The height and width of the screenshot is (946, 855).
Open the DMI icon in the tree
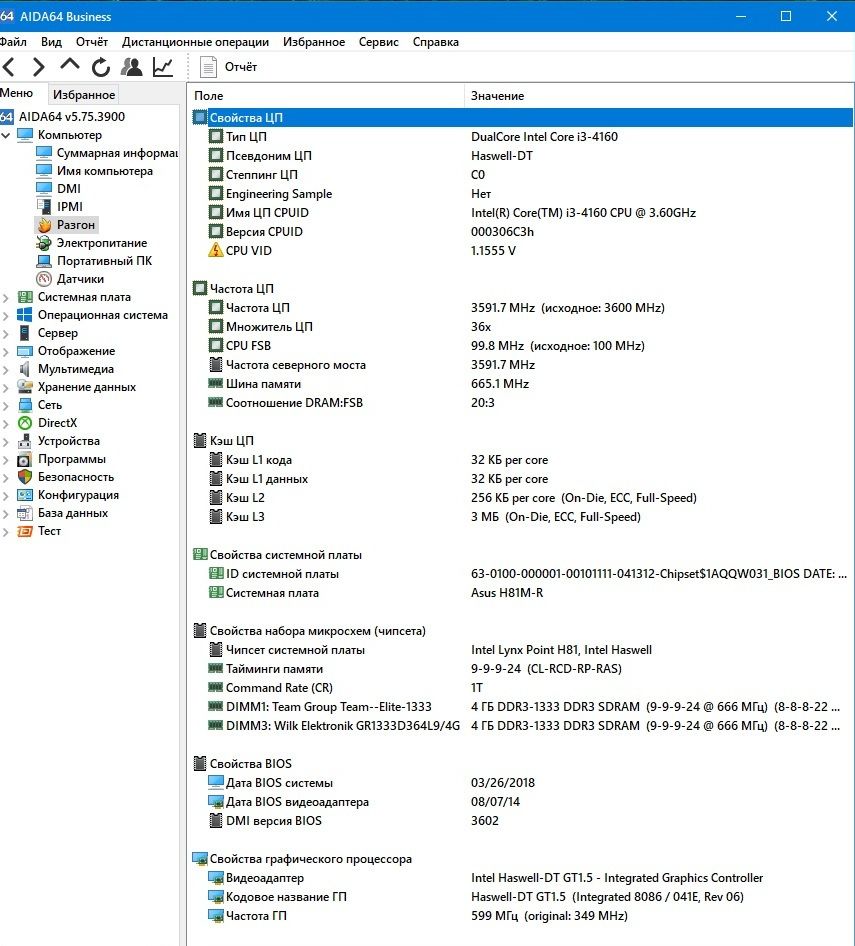[x=44, y=188]
